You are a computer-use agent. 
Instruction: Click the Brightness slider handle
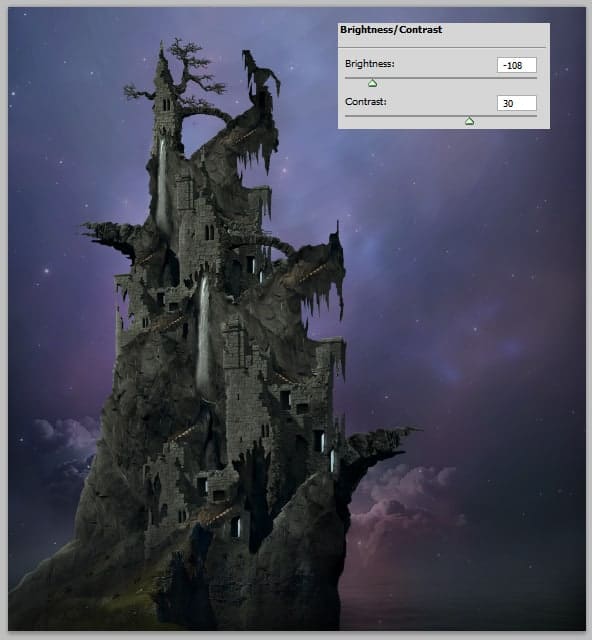(x=372, y=83)
